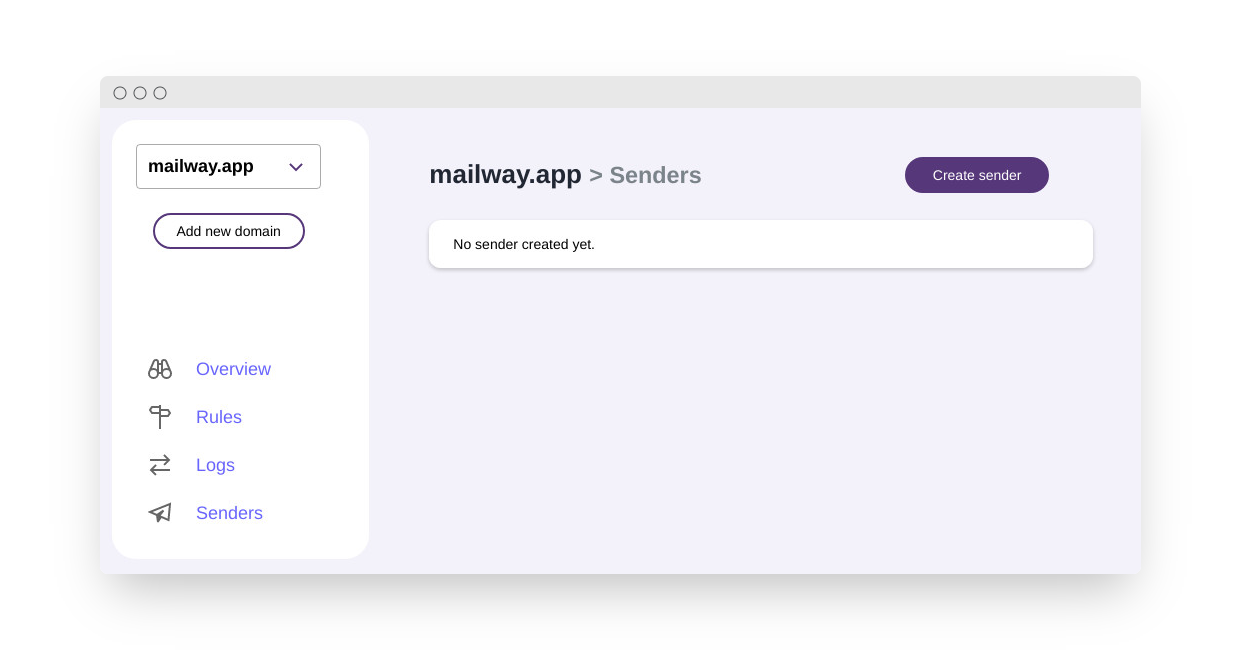Select the 'No sender created yet' card
This screenshot has width=1241, height=650.
tap(761, 244)
